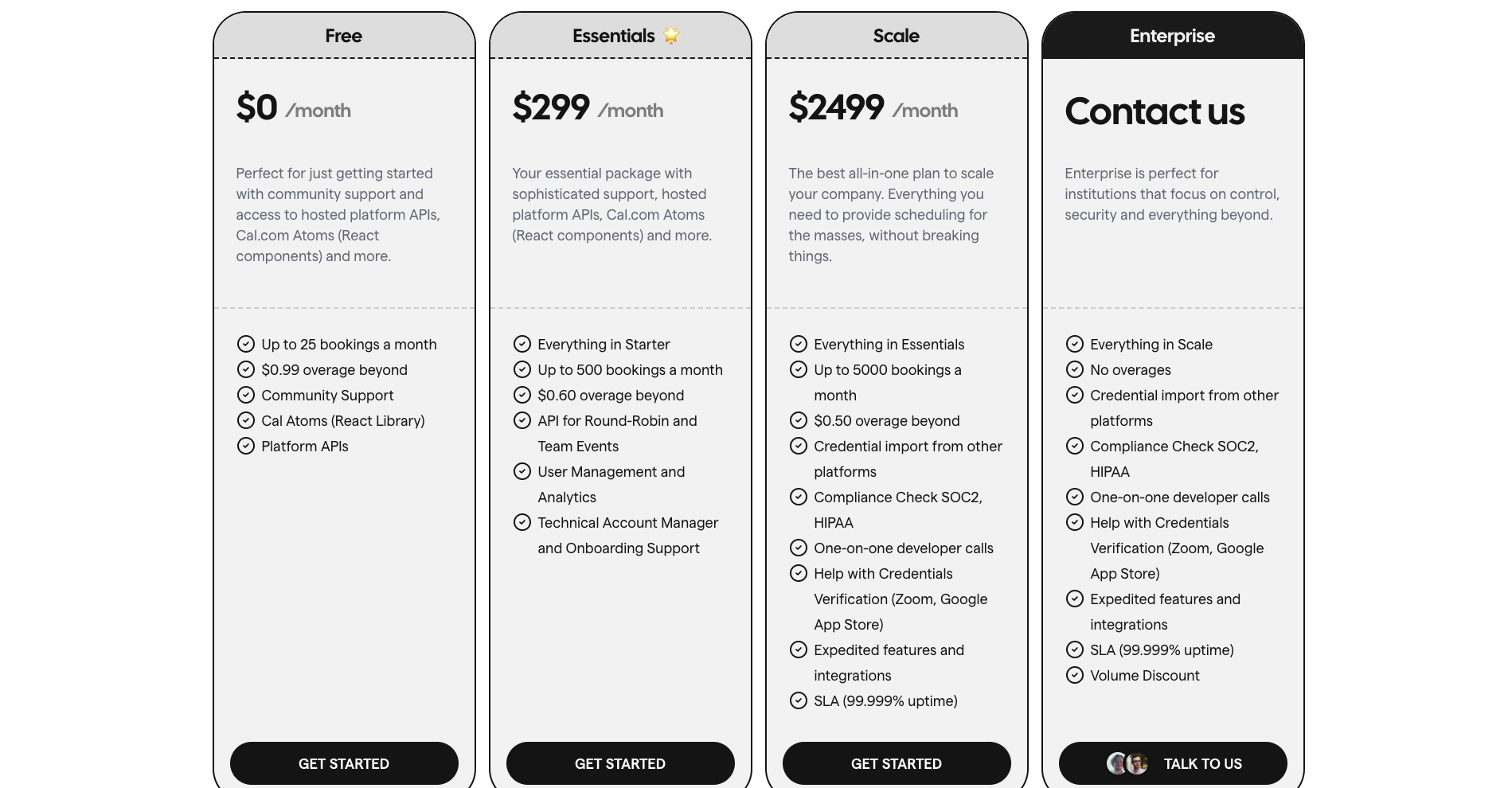
Task: Click check icon beside One-on-one developer calls in Scale
Action: [799, 548]
